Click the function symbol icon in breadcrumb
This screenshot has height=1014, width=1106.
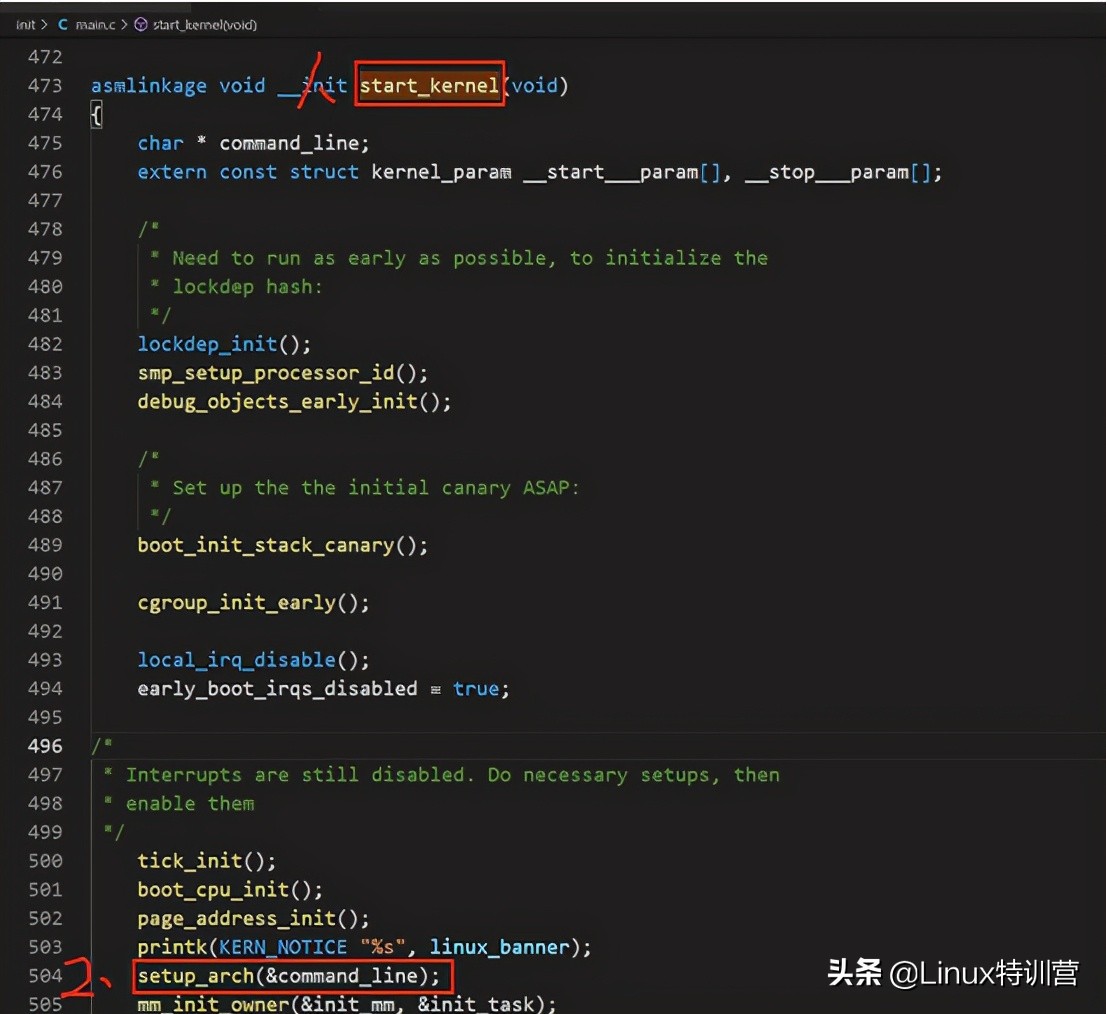click(x=141, y=25)
